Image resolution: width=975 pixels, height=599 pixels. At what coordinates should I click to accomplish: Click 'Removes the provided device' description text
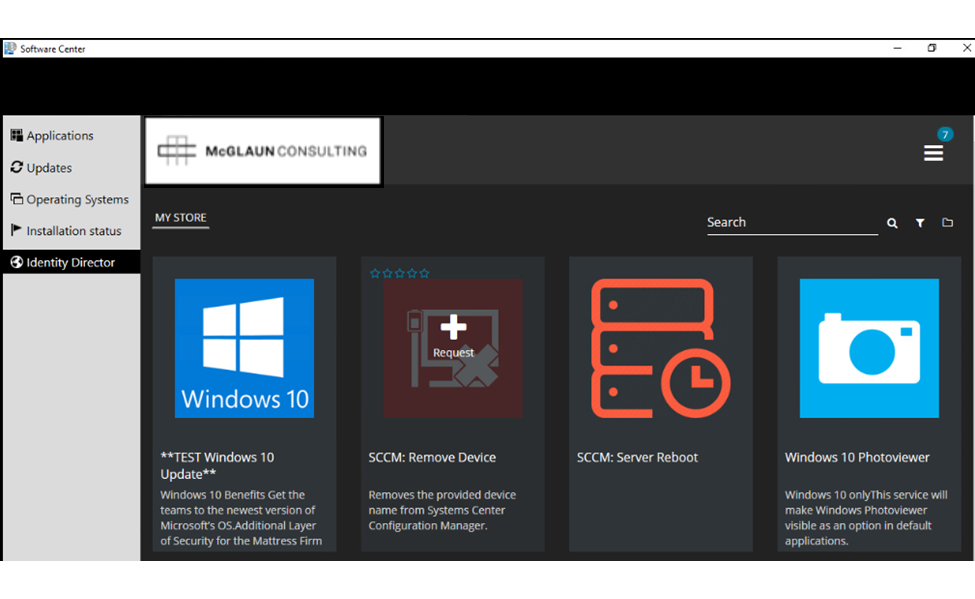tap(442, 495)
